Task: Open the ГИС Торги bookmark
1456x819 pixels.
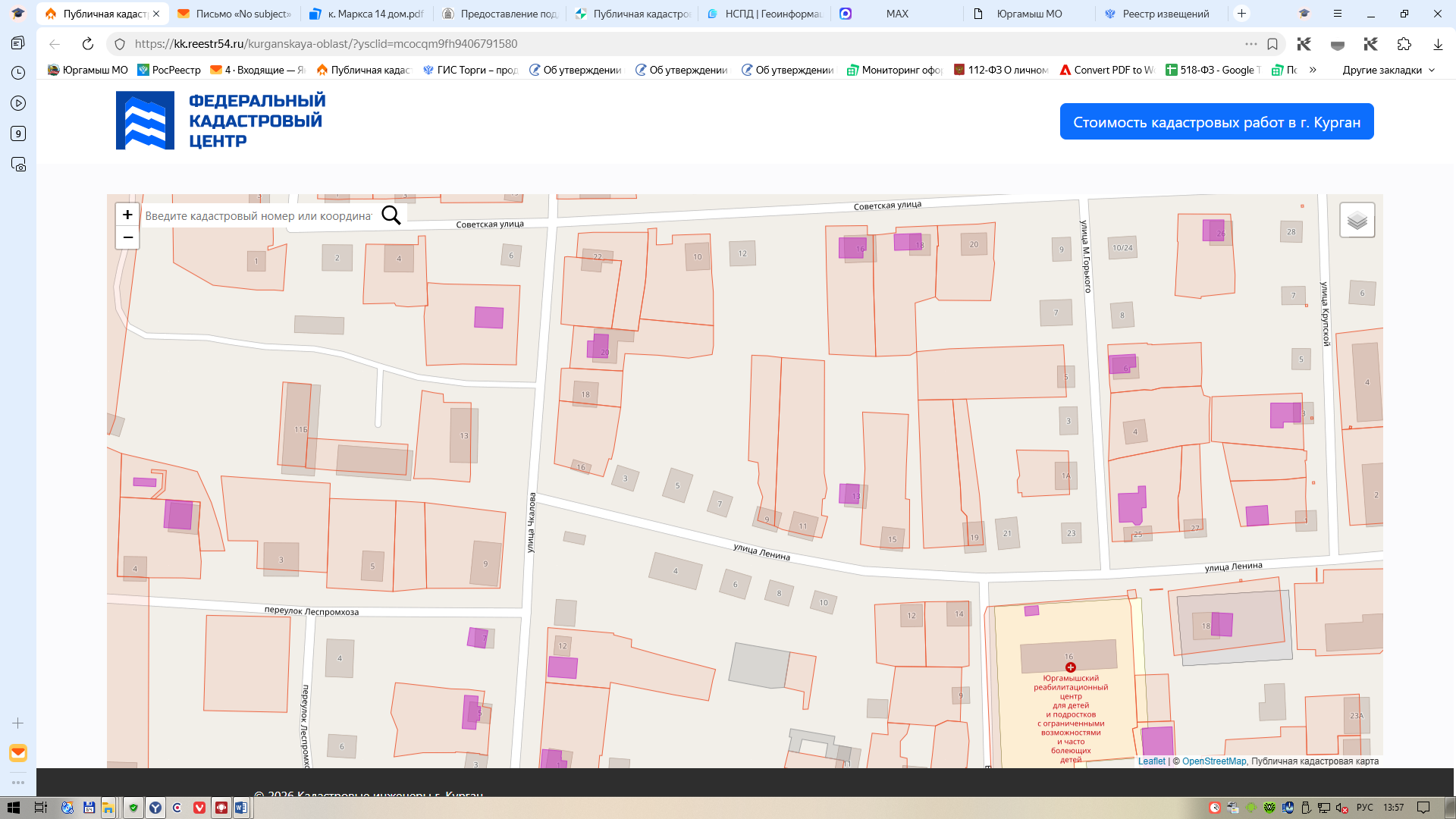Action: [x=470, y=70]
